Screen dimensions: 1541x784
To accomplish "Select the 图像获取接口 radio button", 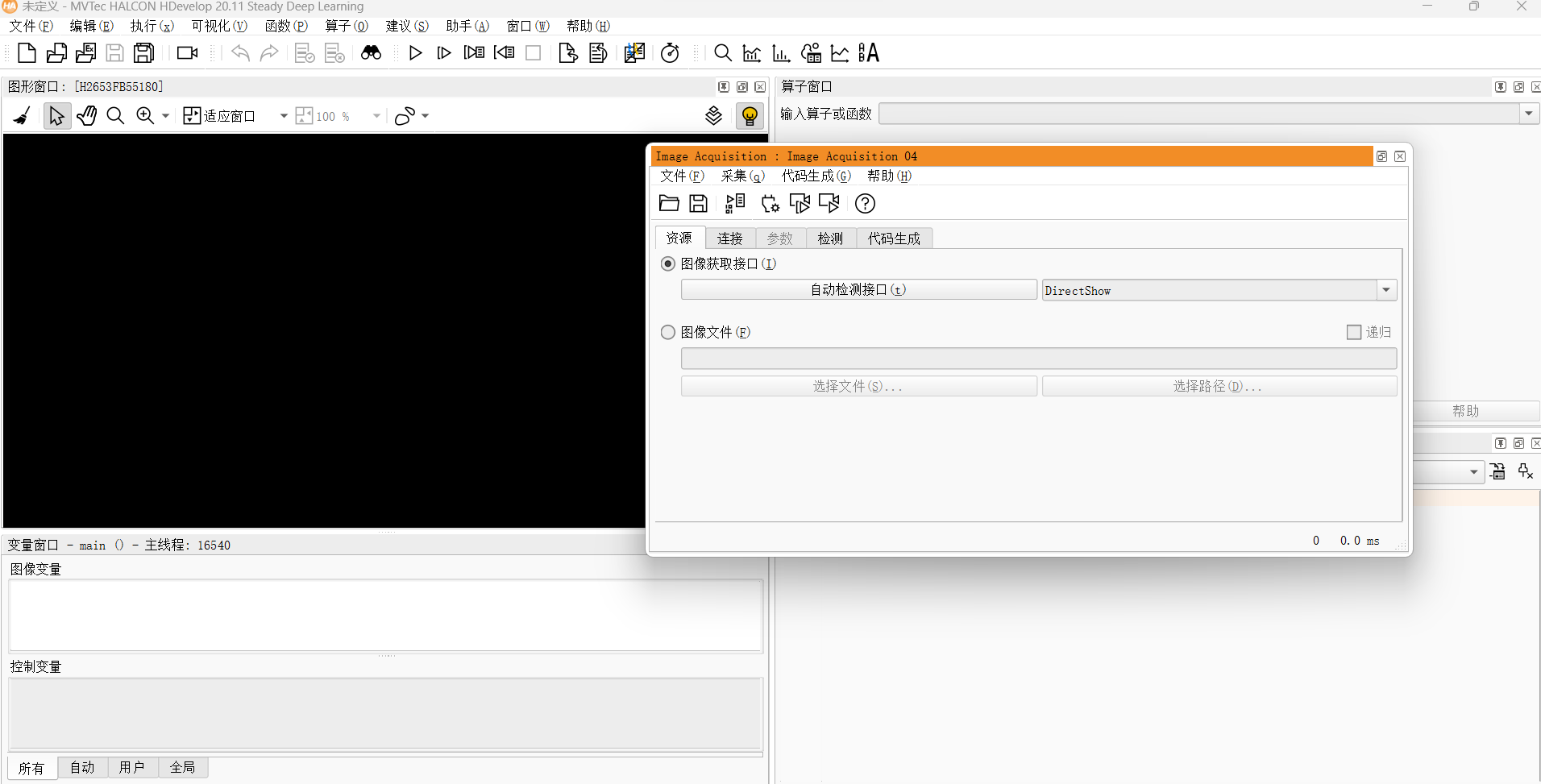I will point(667,264).
